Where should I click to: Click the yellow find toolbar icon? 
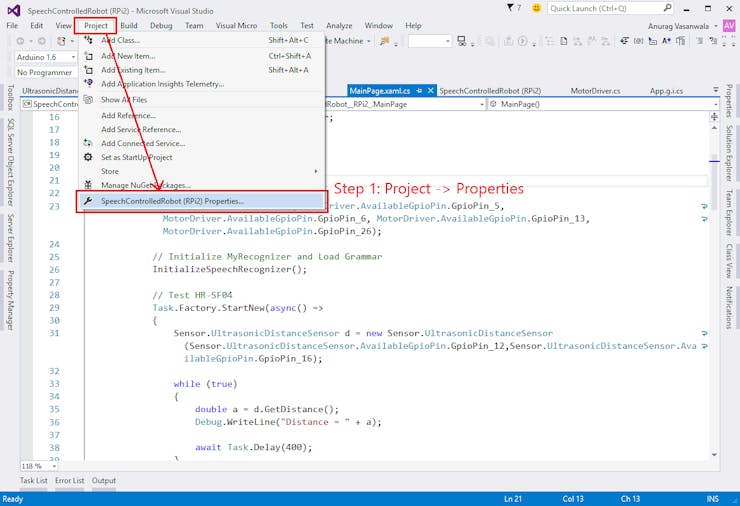tap(385, 41)
